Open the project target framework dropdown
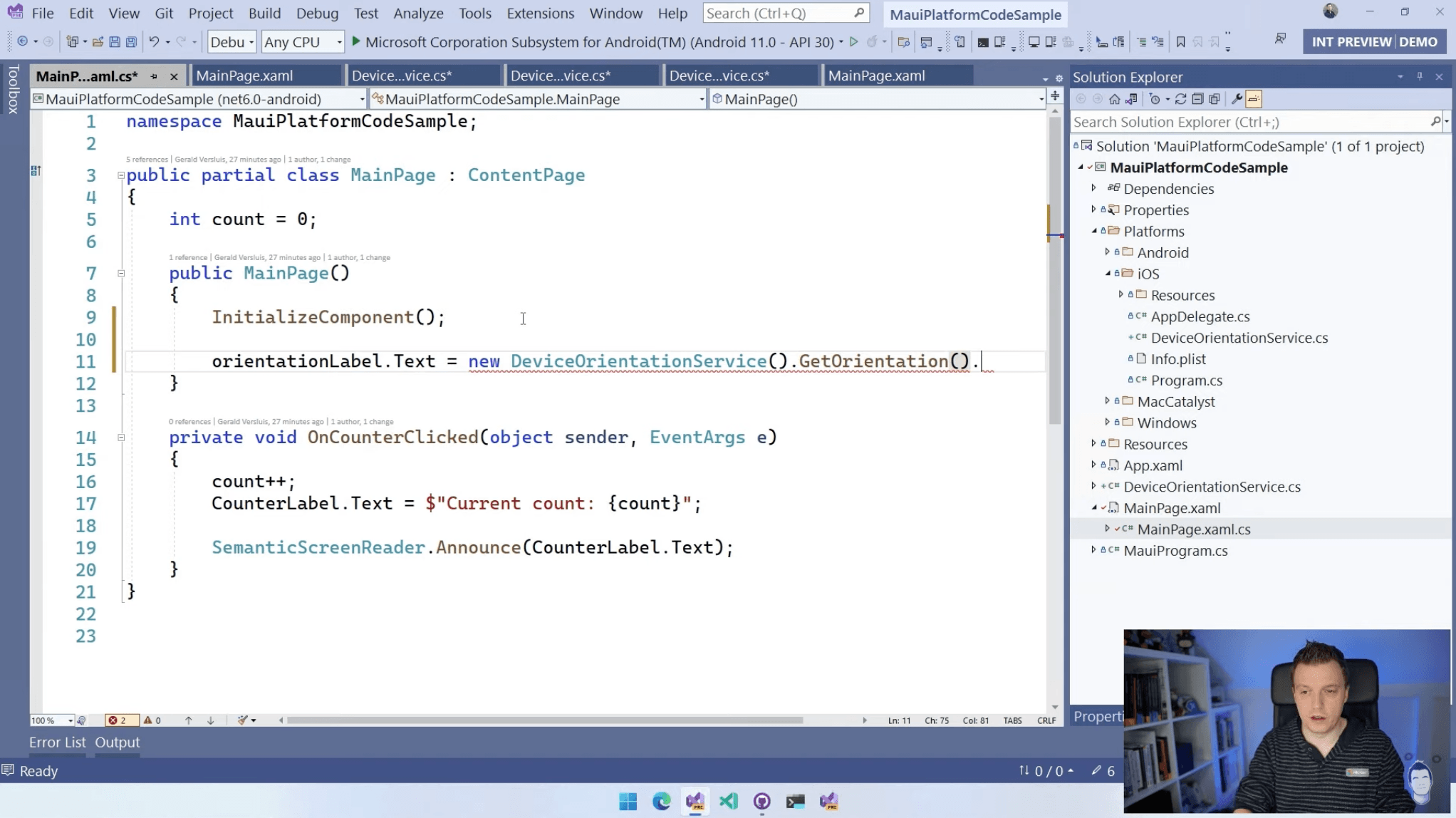This screenshot has width=1456, height=818. [199, 99]
